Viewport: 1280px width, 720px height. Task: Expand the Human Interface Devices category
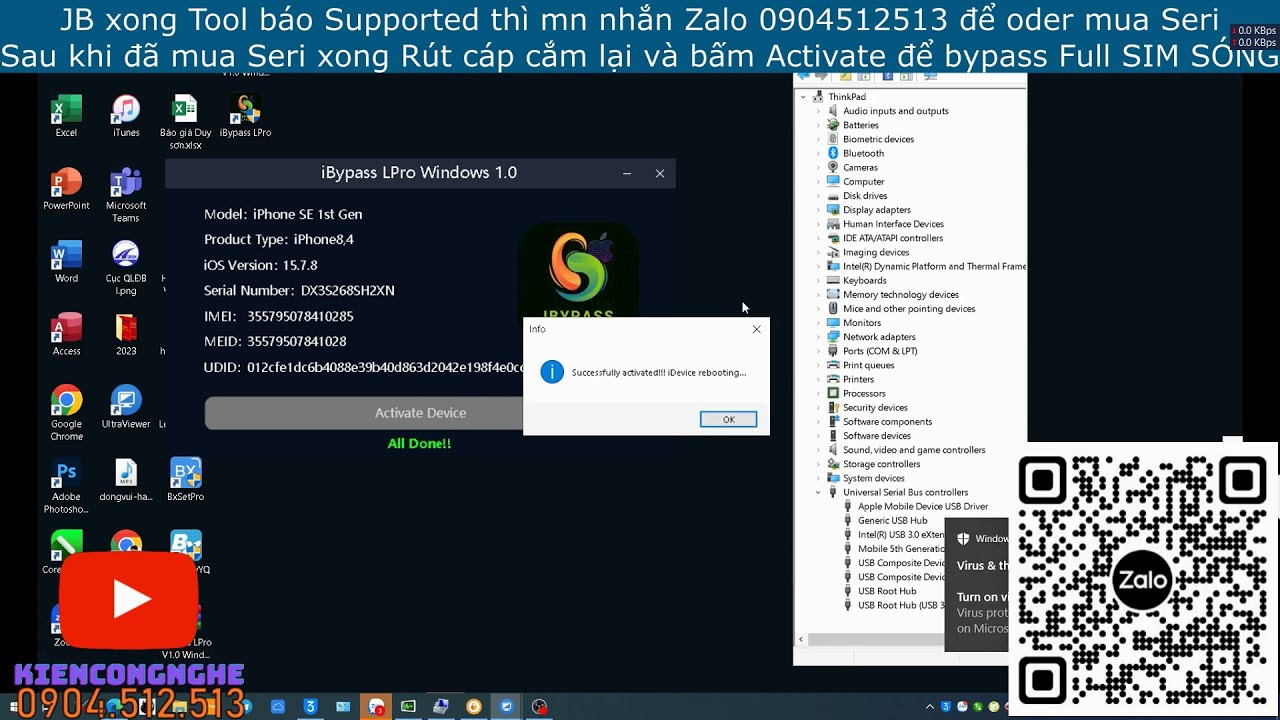[818, 224]
